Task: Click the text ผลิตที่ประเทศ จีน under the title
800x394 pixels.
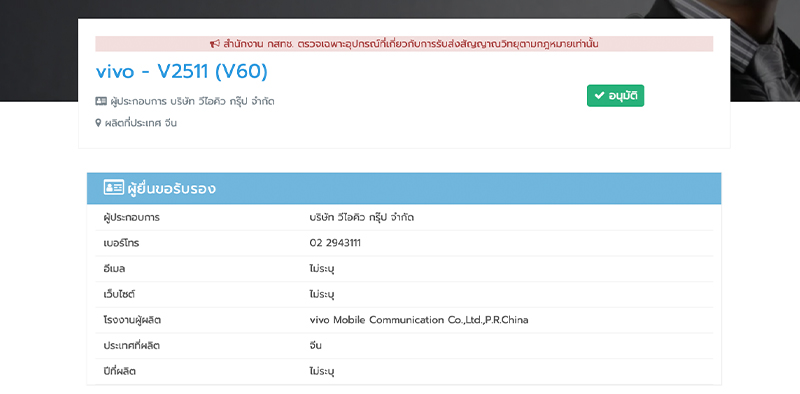Action: tap(141, 123)
